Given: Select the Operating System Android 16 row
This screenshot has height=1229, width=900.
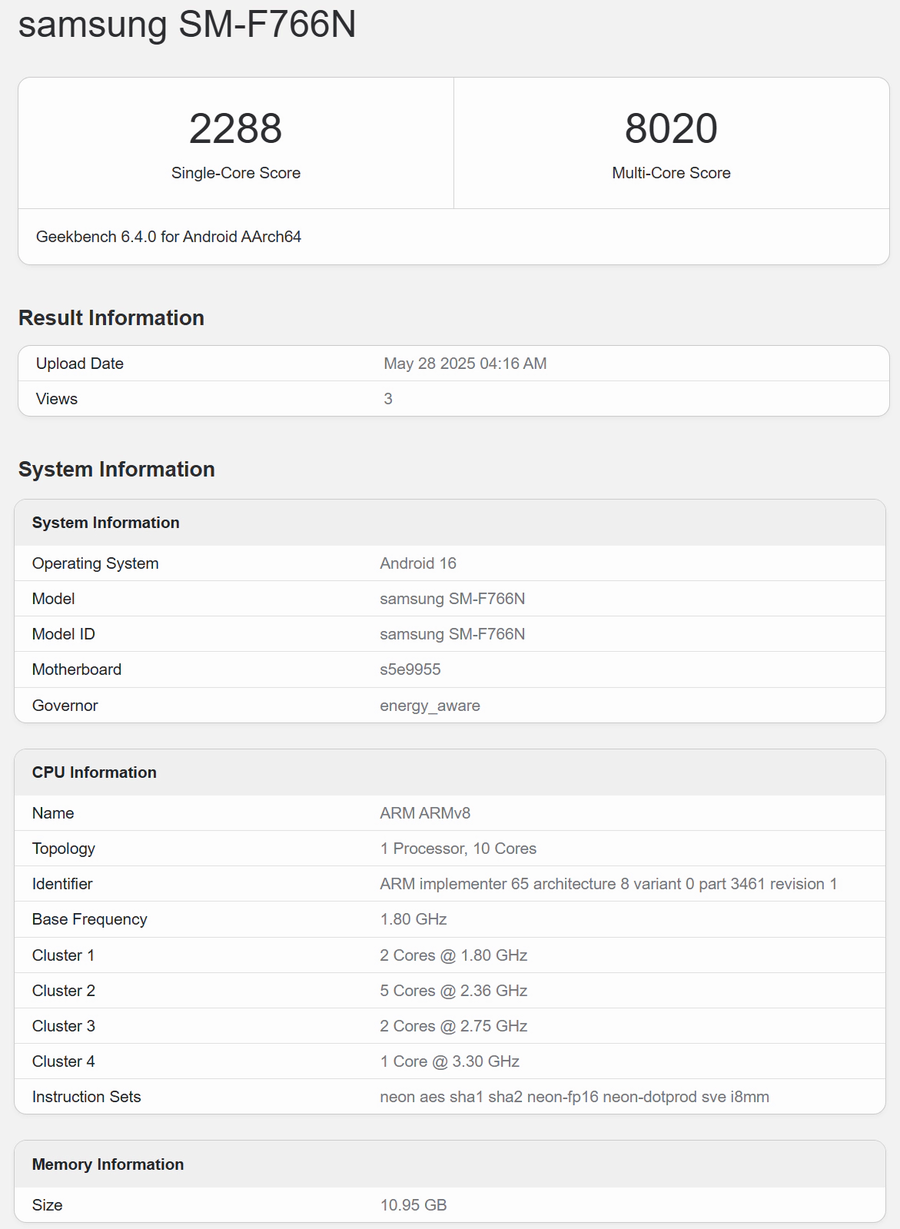Looking at the screenshot, I should pos(450,563).
